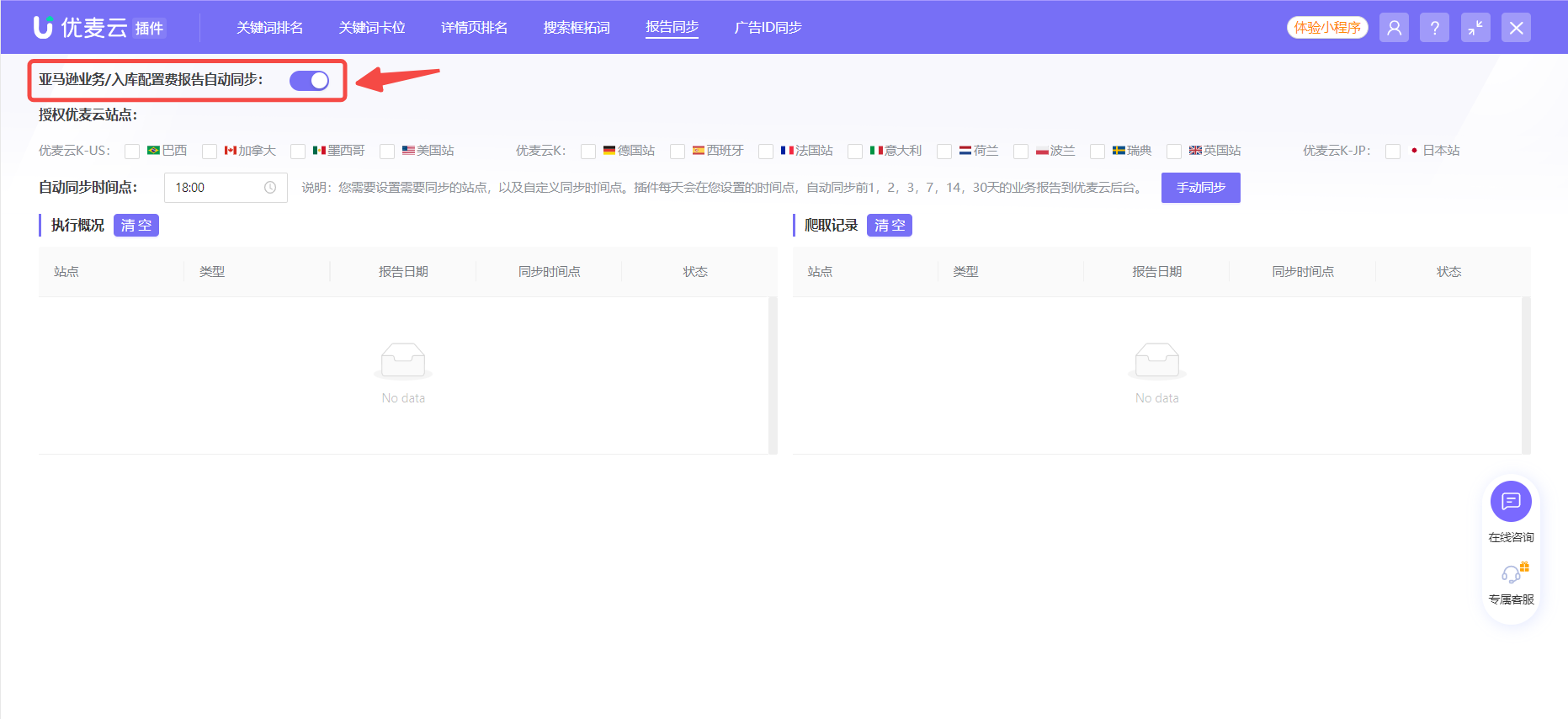Contact 专属客服 headset icon
The image size is (1568, 719).
(1513, 573)
